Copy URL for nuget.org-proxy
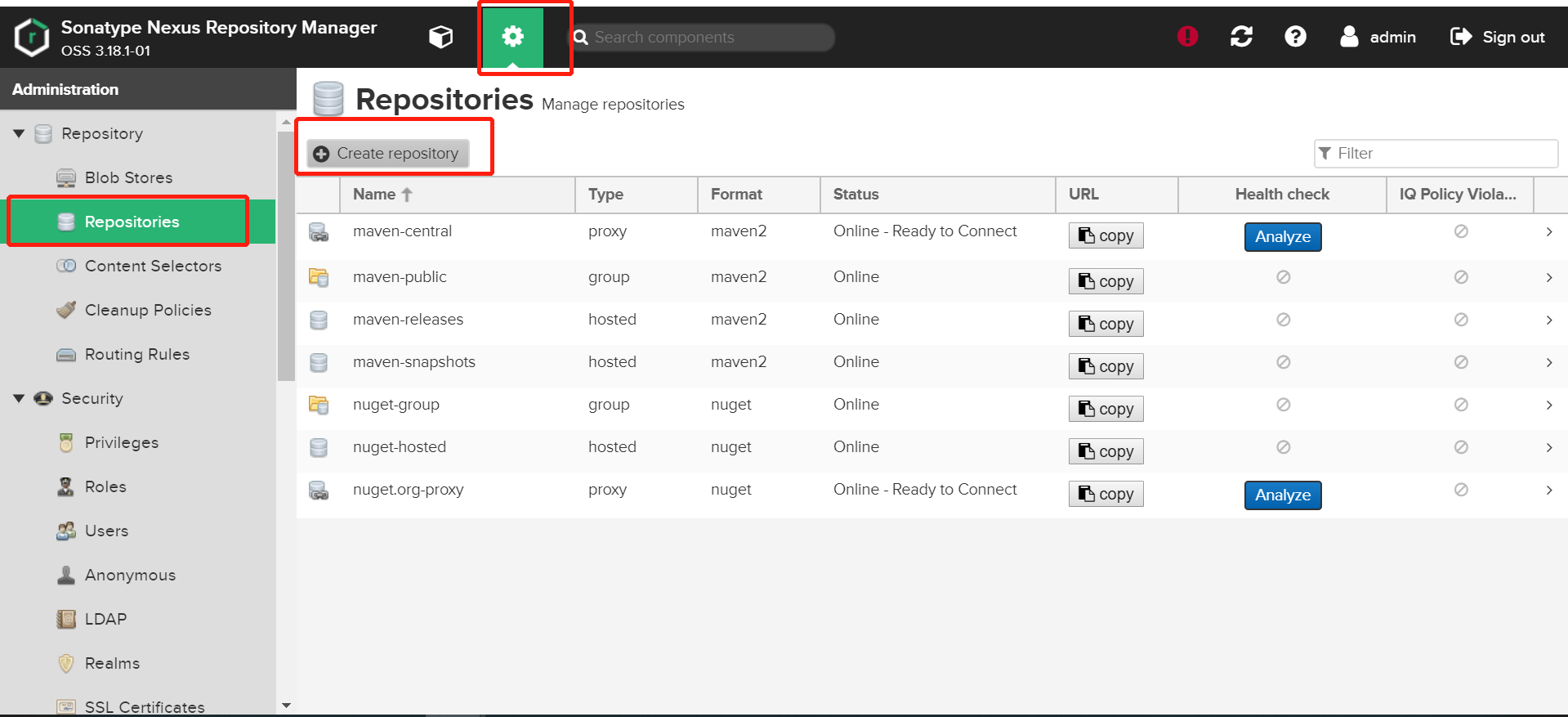 pyautogui.click(x=1106, y=494)
